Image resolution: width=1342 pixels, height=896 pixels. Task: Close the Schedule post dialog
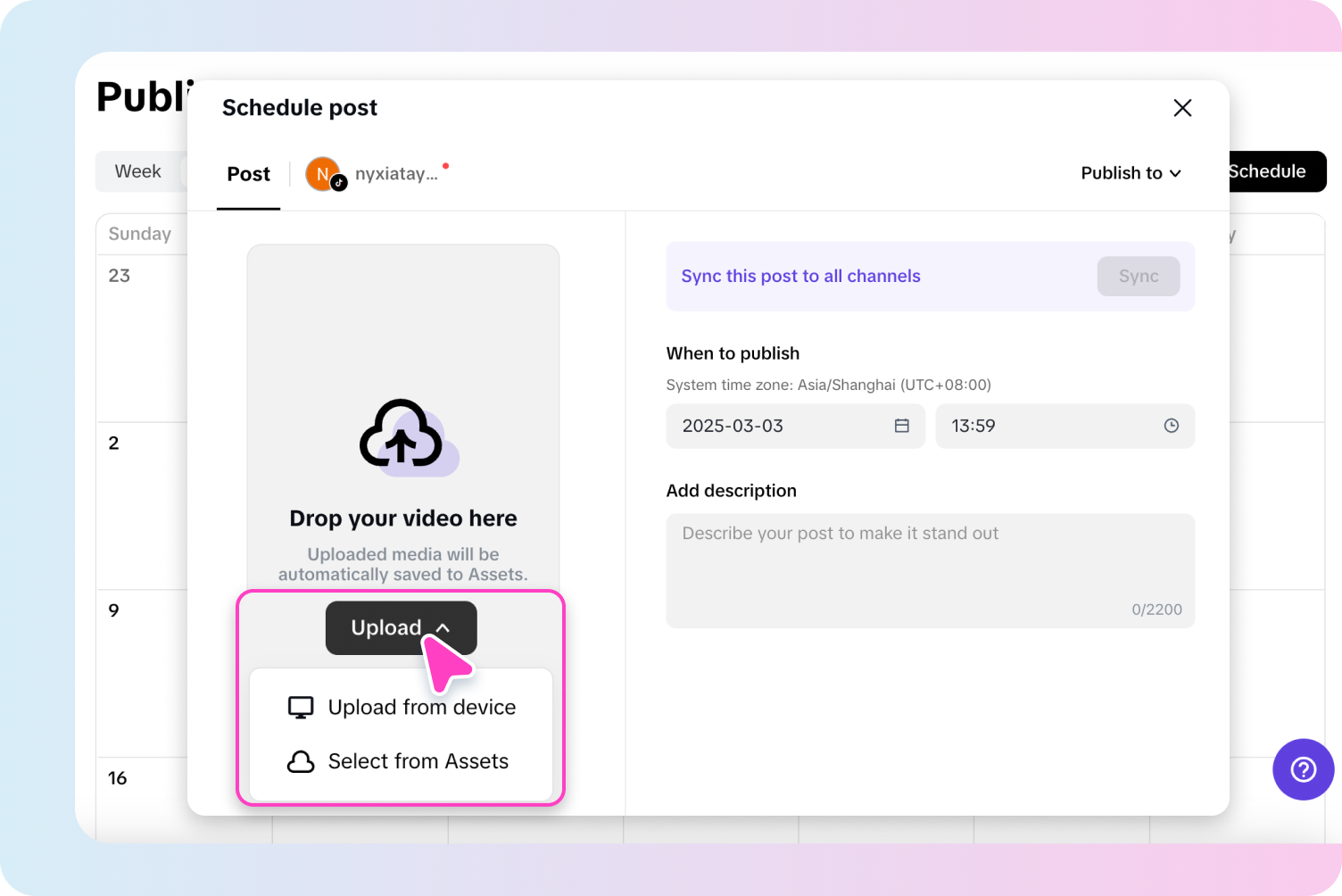(x=1182, y=108)
